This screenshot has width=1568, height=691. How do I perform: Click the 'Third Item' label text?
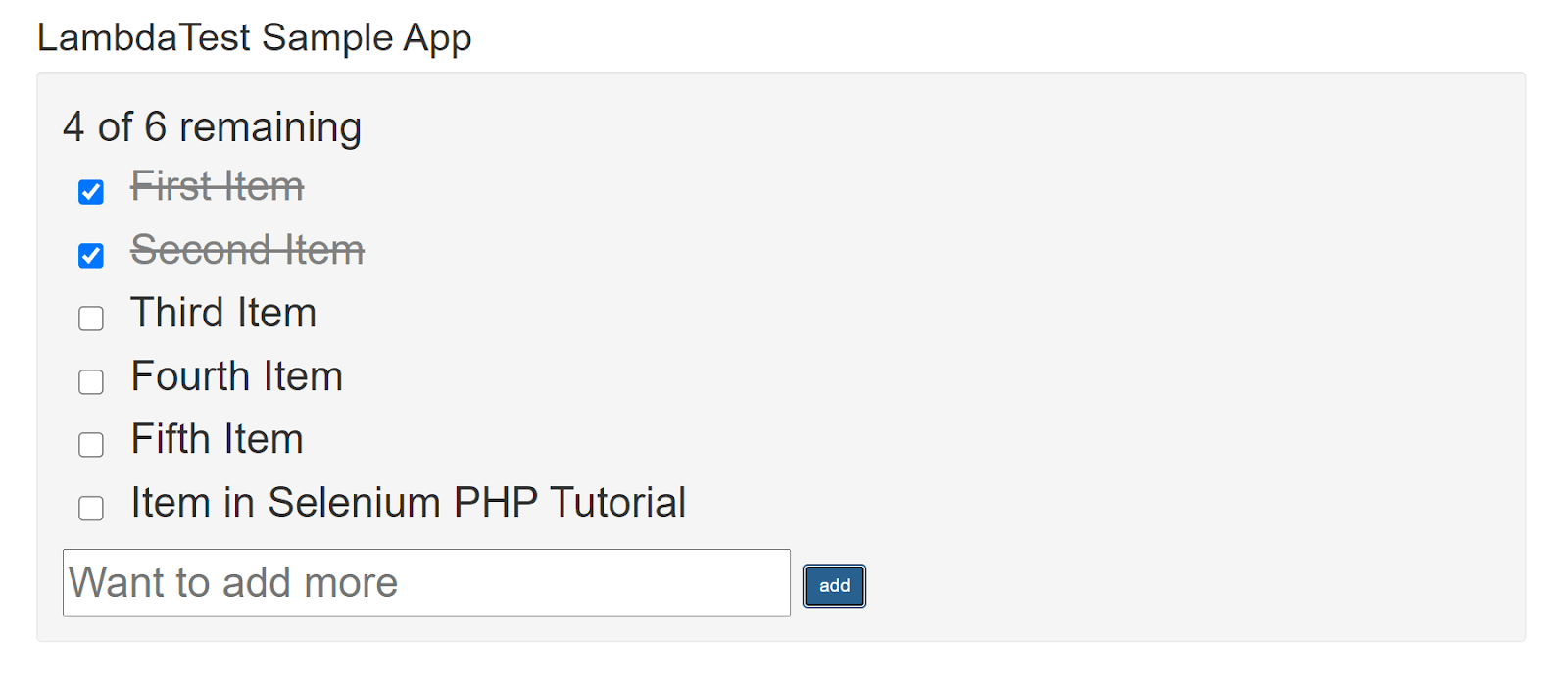[221, 313]
